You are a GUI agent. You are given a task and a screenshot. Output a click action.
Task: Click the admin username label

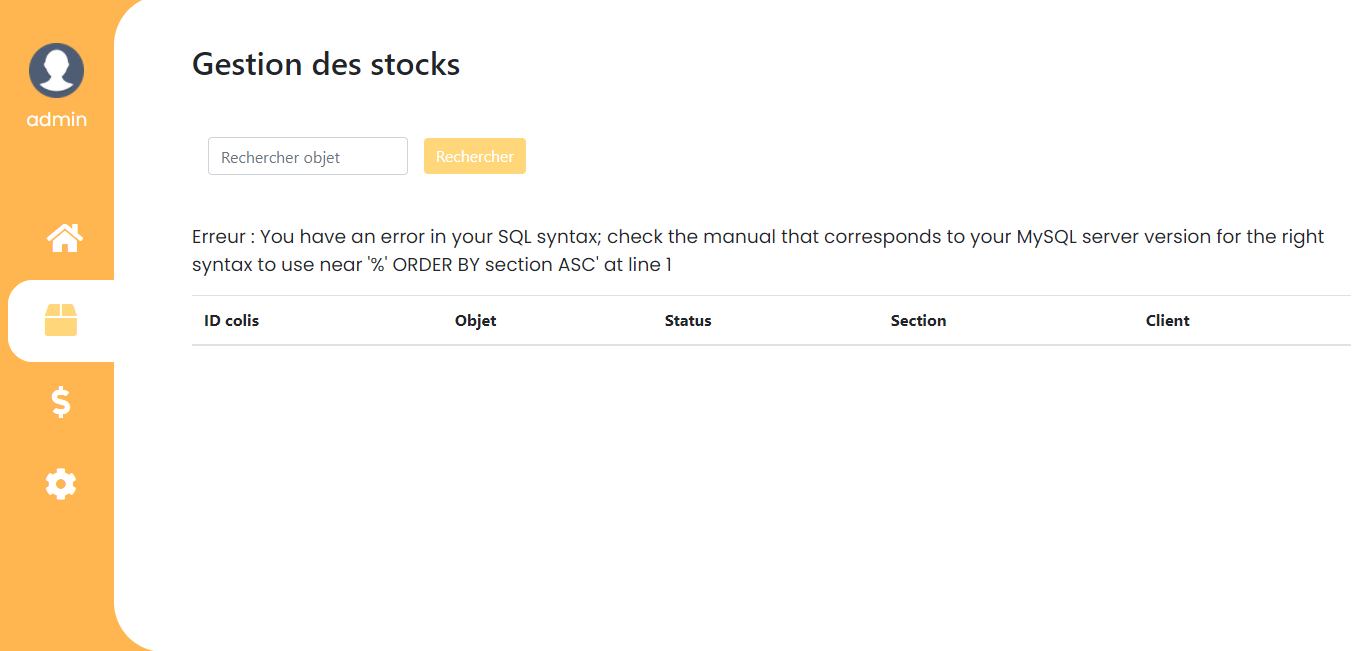tap(56, 119)
